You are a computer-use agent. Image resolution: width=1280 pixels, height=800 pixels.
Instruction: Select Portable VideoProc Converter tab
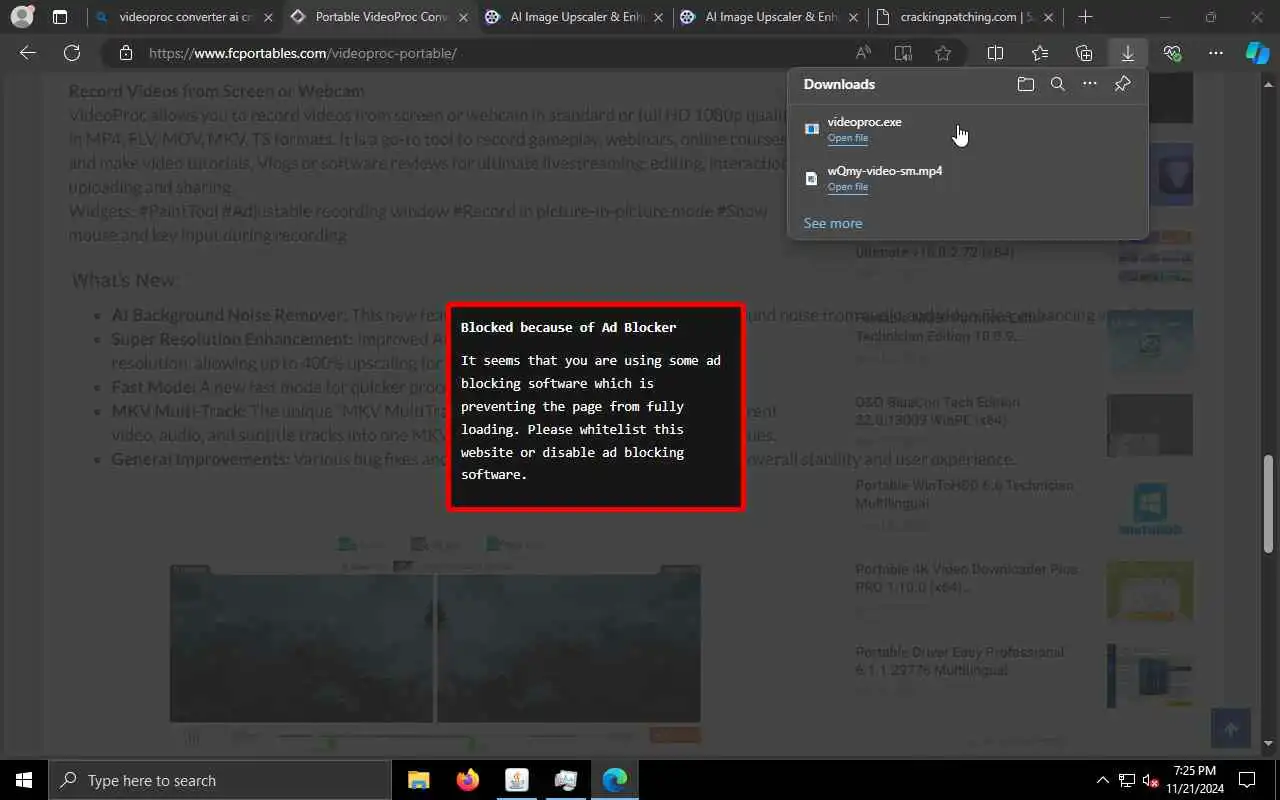coord(380,17)
